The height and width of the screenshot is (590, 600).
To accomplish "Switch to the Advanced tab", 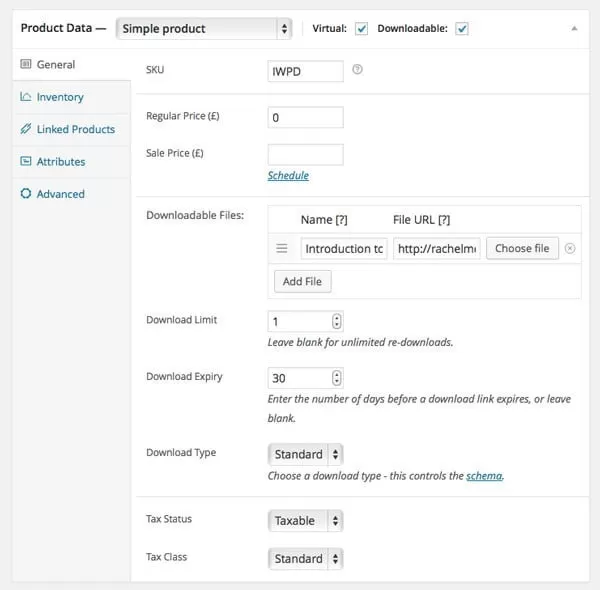I will coord(72,194).
